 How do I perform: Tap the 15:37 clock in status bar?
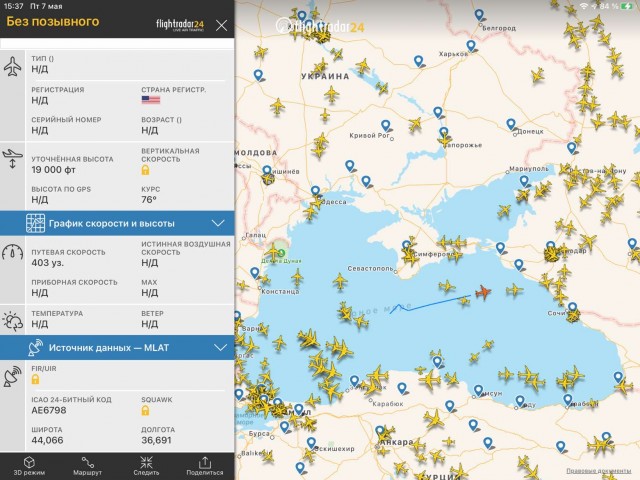(13, 6)
